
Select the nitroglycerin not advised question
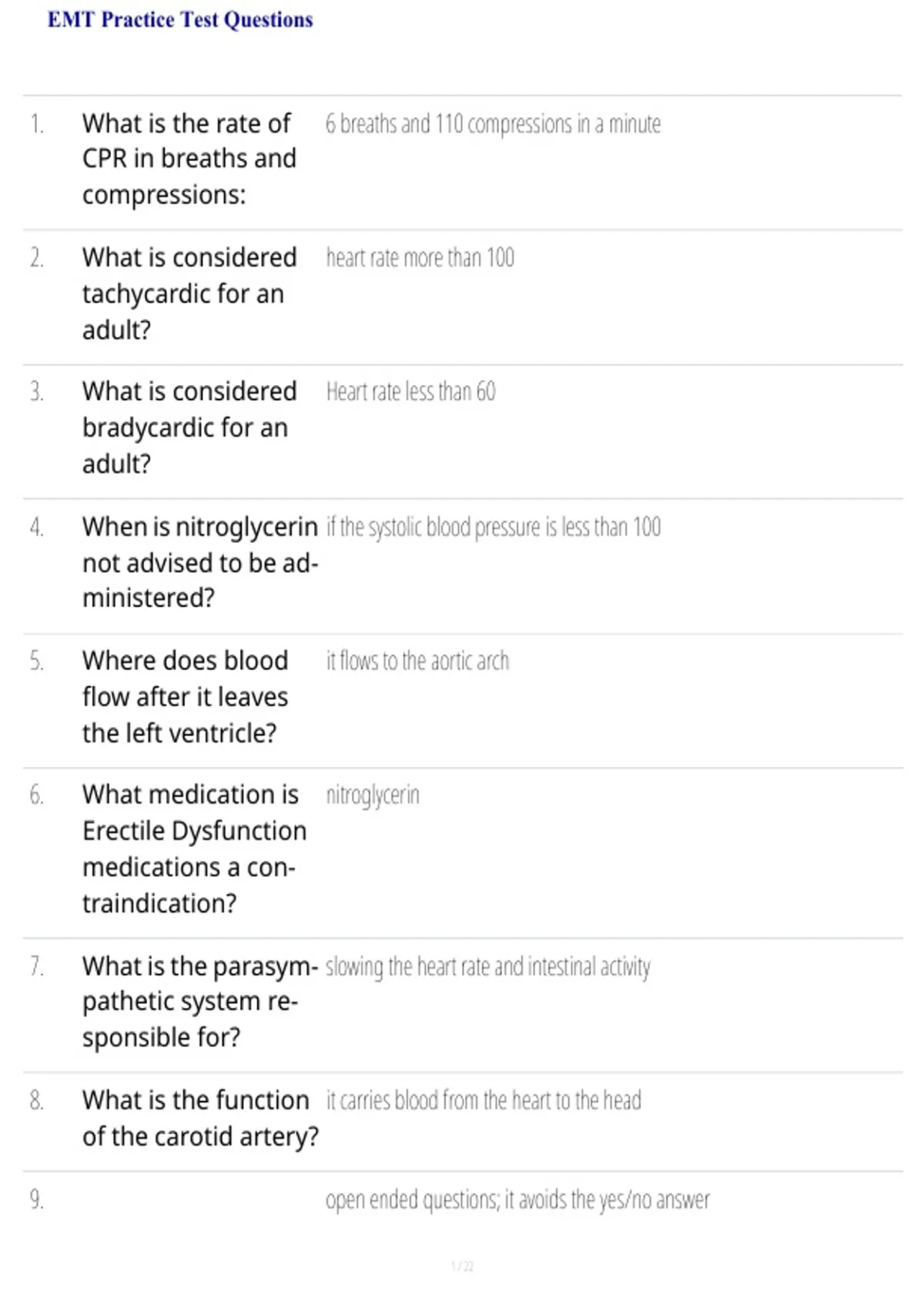200,562
